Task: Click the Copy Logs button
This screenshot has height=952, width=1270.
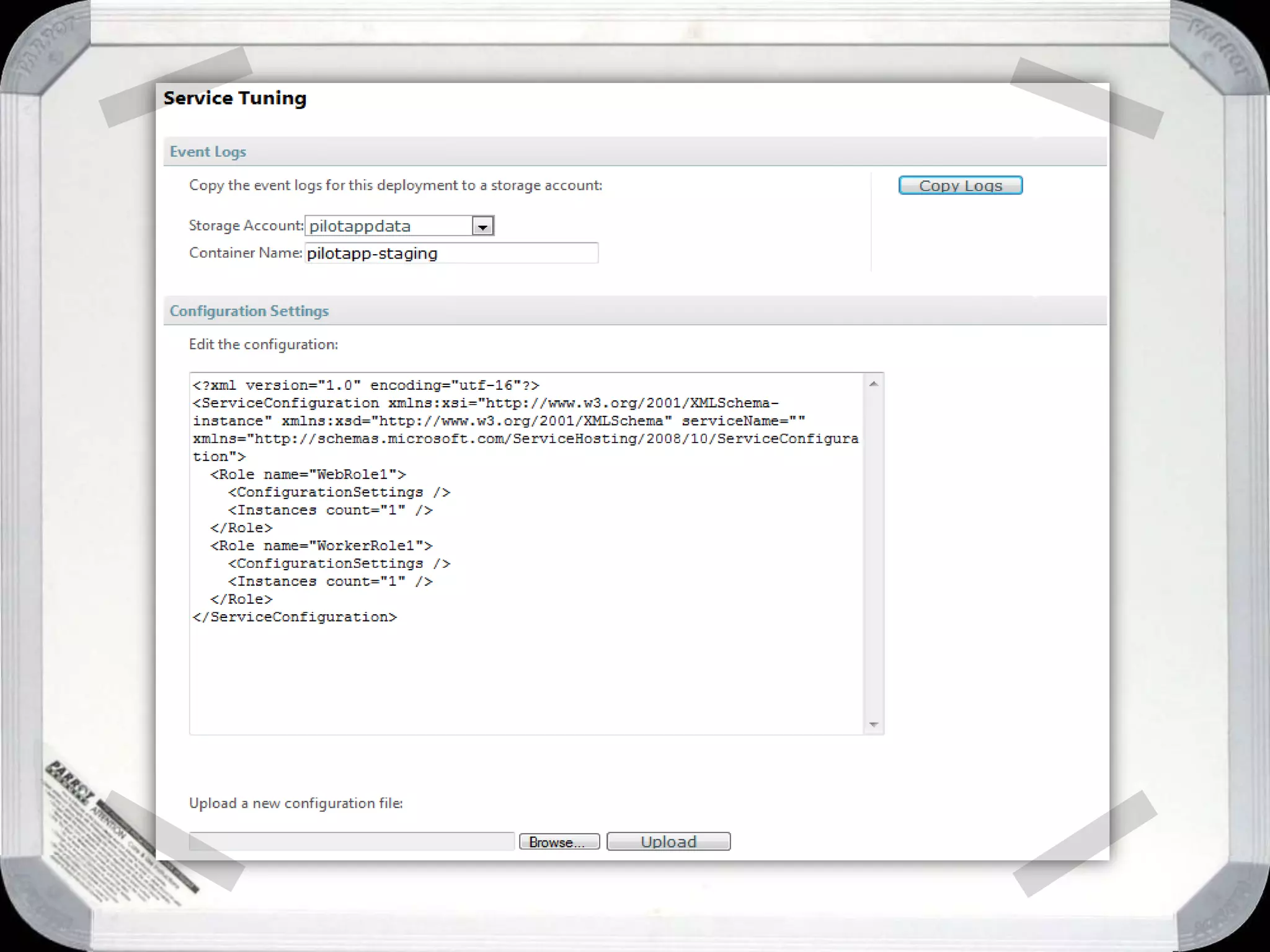Action: pos(960,185)
